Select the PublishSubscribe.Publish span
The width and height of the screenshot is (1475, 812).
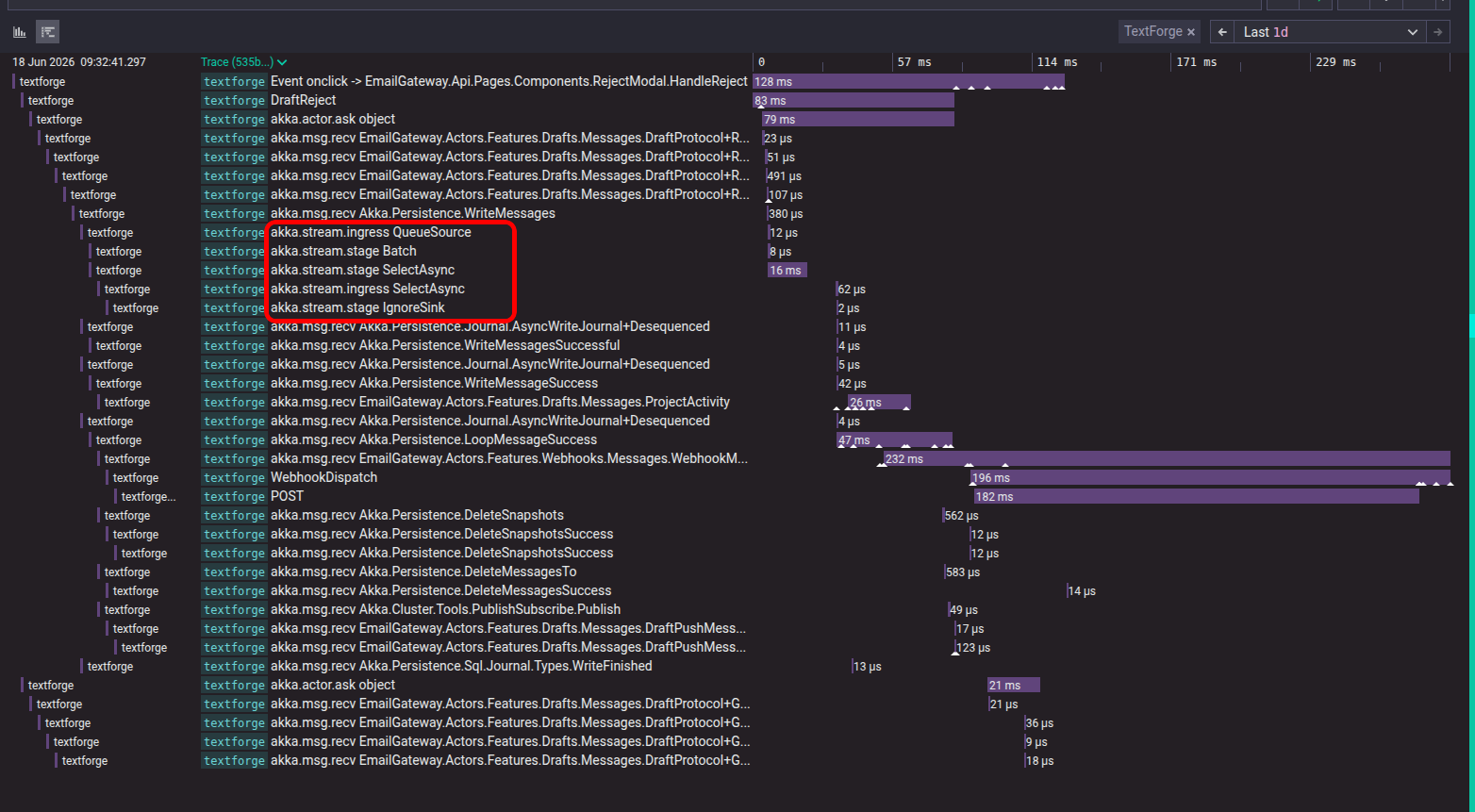coord(445,610)
